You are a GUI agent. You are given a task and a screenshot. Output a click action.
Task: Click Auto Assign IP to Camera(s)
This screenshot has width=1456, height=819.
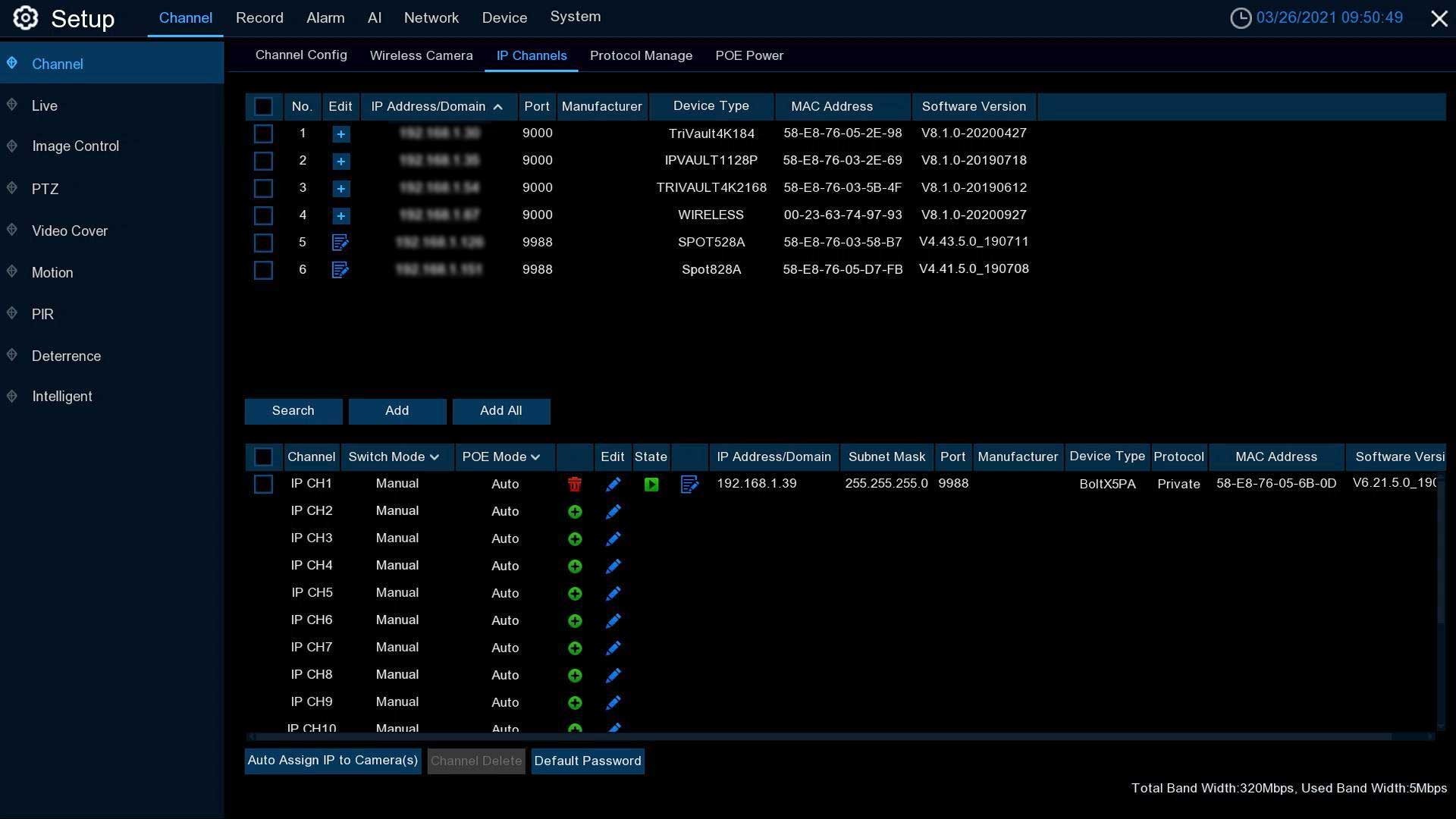tap(332, 761)
